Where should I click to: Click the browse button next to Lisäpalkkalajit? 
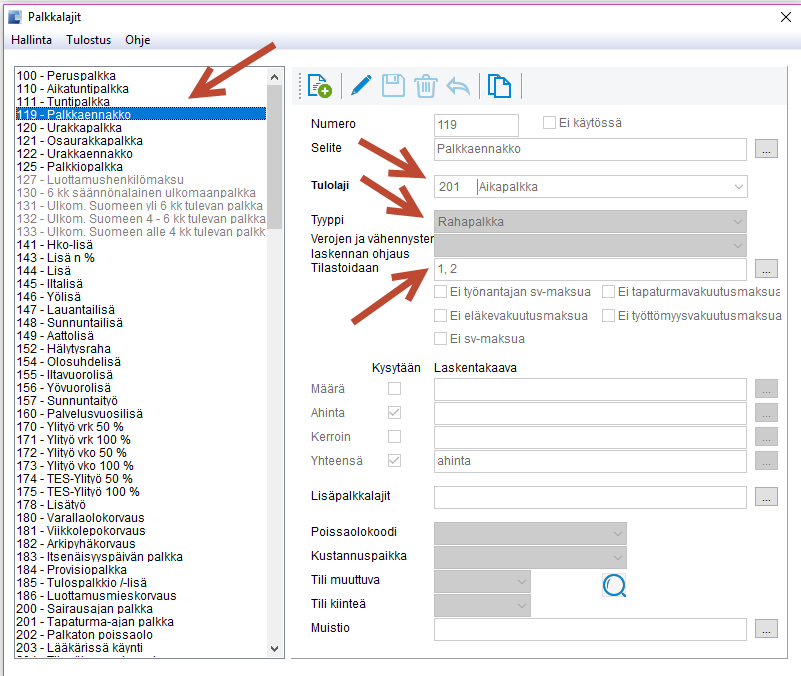tap(766, 496)
